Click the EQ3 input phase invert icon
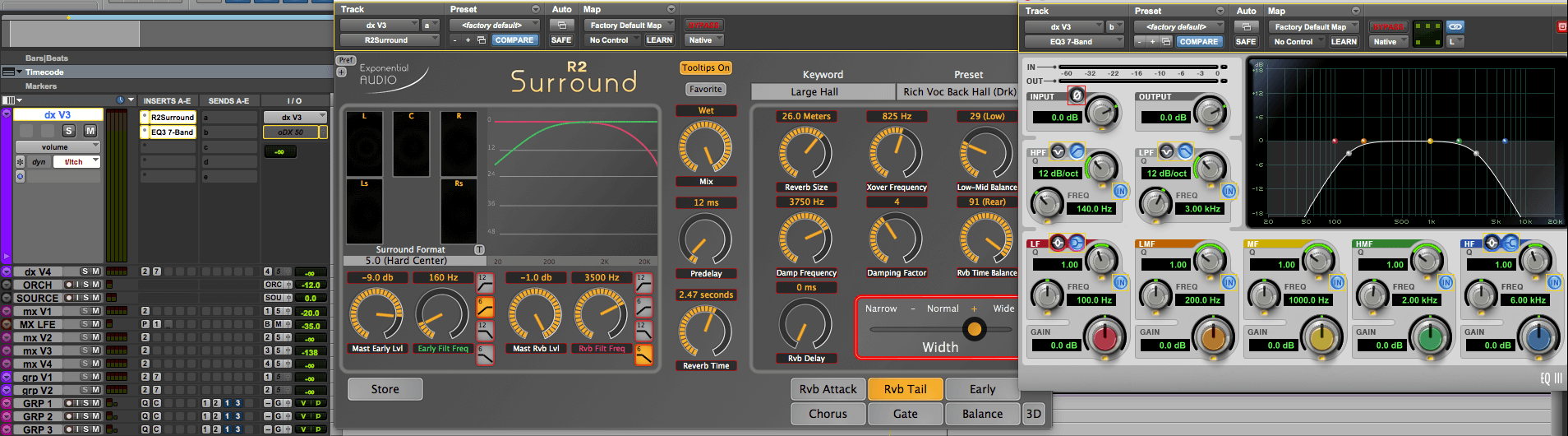1568x436 pixels. [x=1077, y=96]
